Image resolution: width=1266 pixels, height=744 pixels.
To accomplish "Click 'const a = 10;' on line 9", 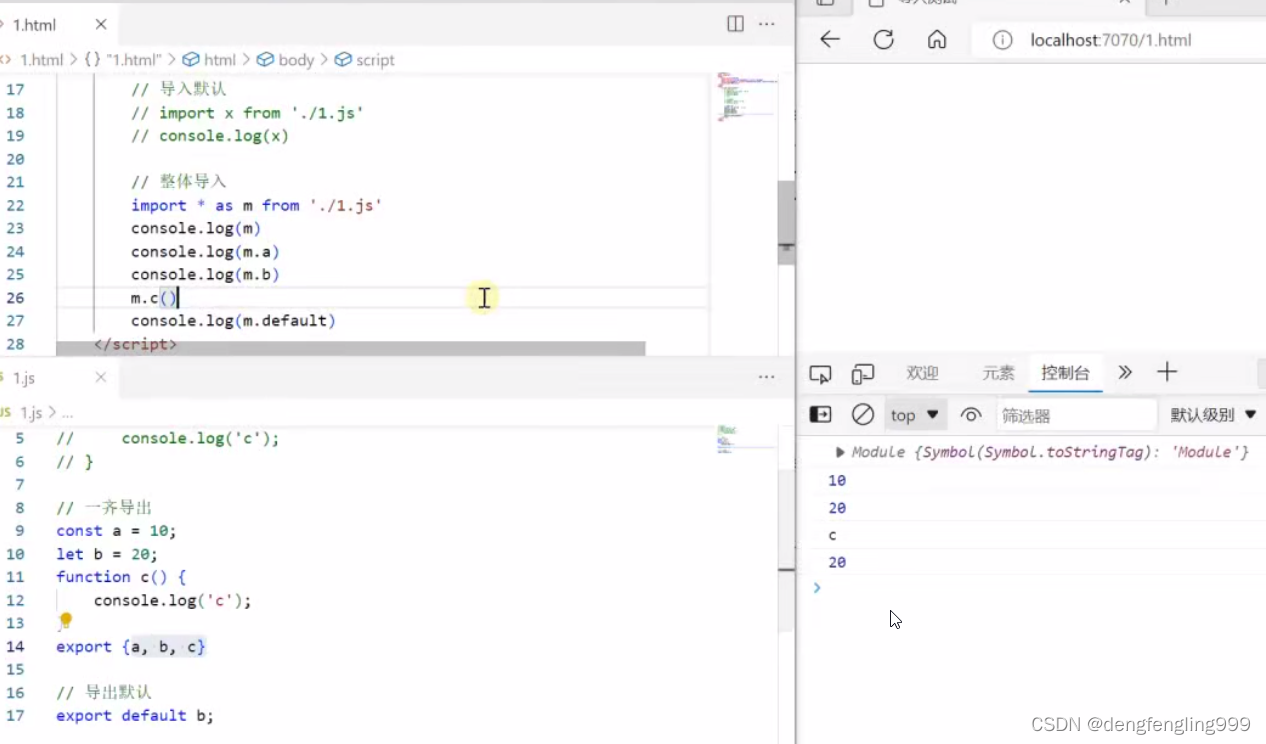I will [116, 530].
